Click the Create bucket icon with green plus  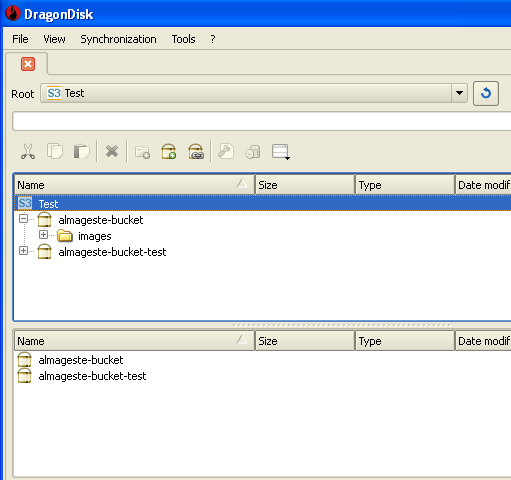(x=169, y=152)
